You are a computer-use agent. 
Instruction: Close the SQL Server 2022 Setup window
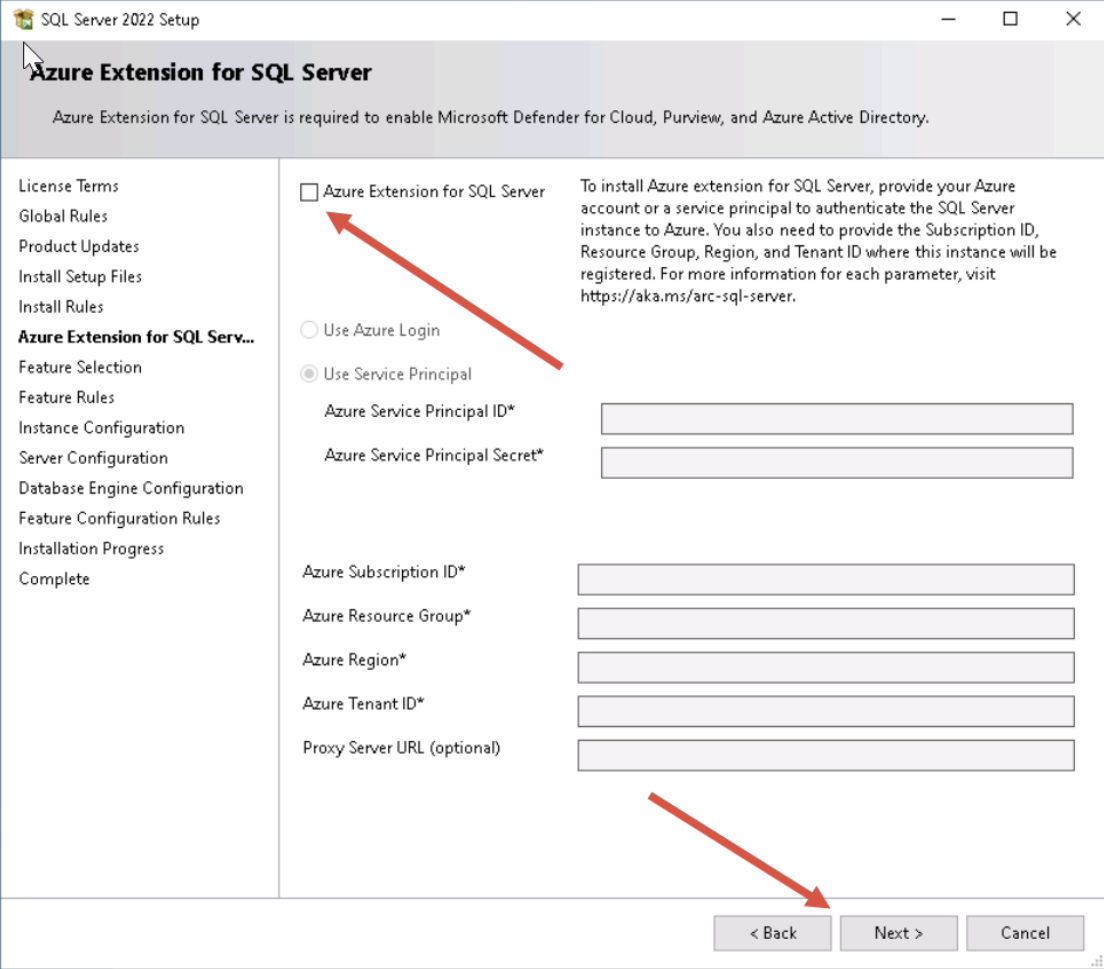pos(1073,19)
